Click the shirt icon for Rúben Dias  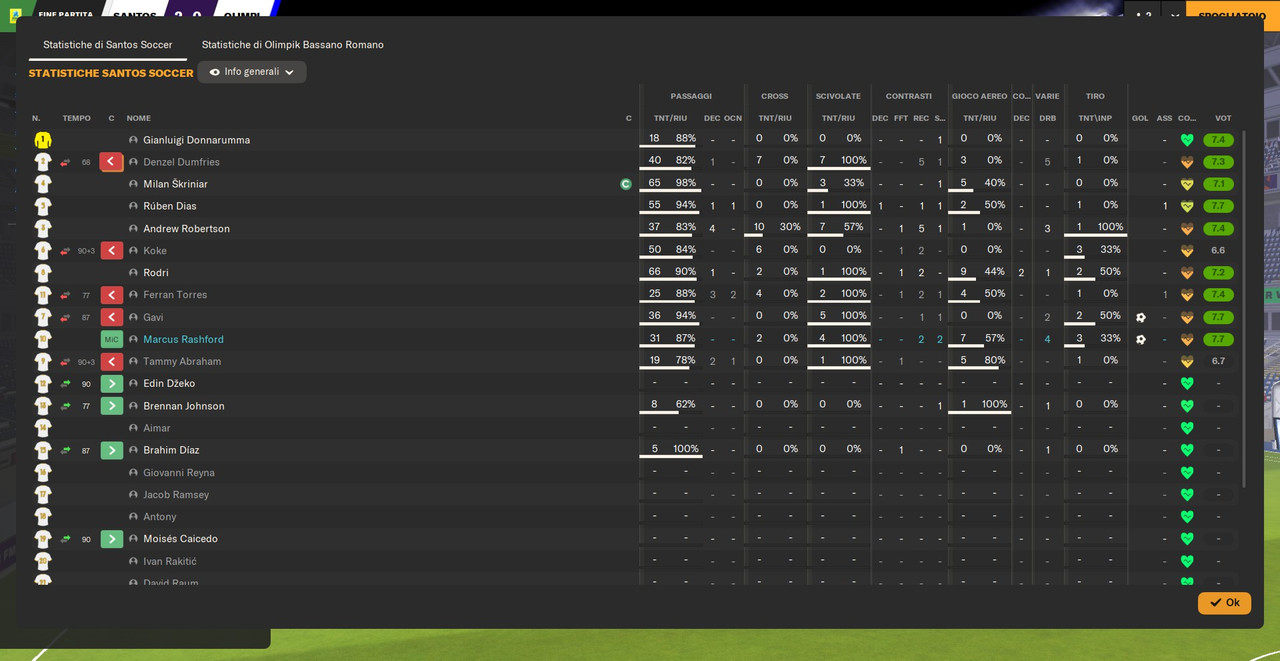[43, 206]
